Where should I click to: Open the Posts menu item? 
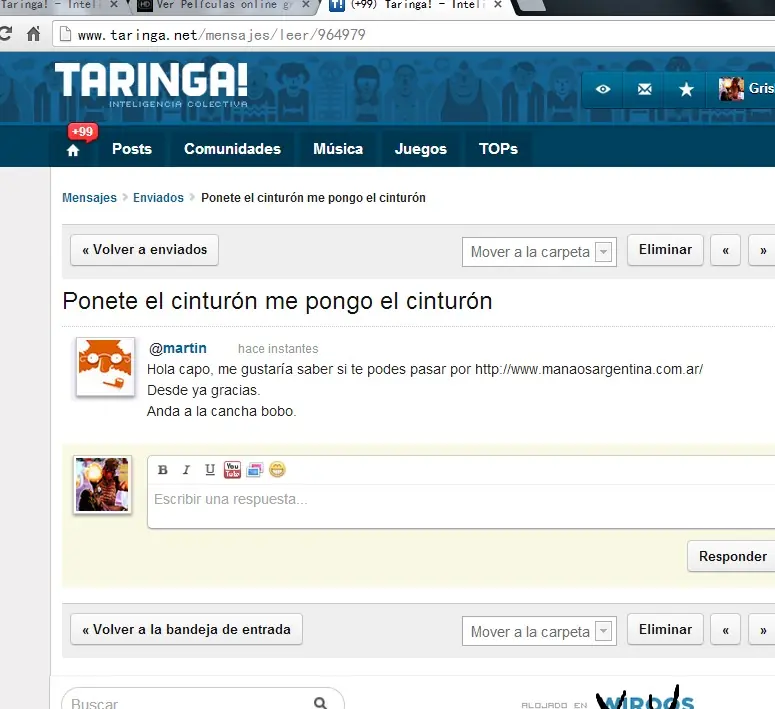click(132, 149)
